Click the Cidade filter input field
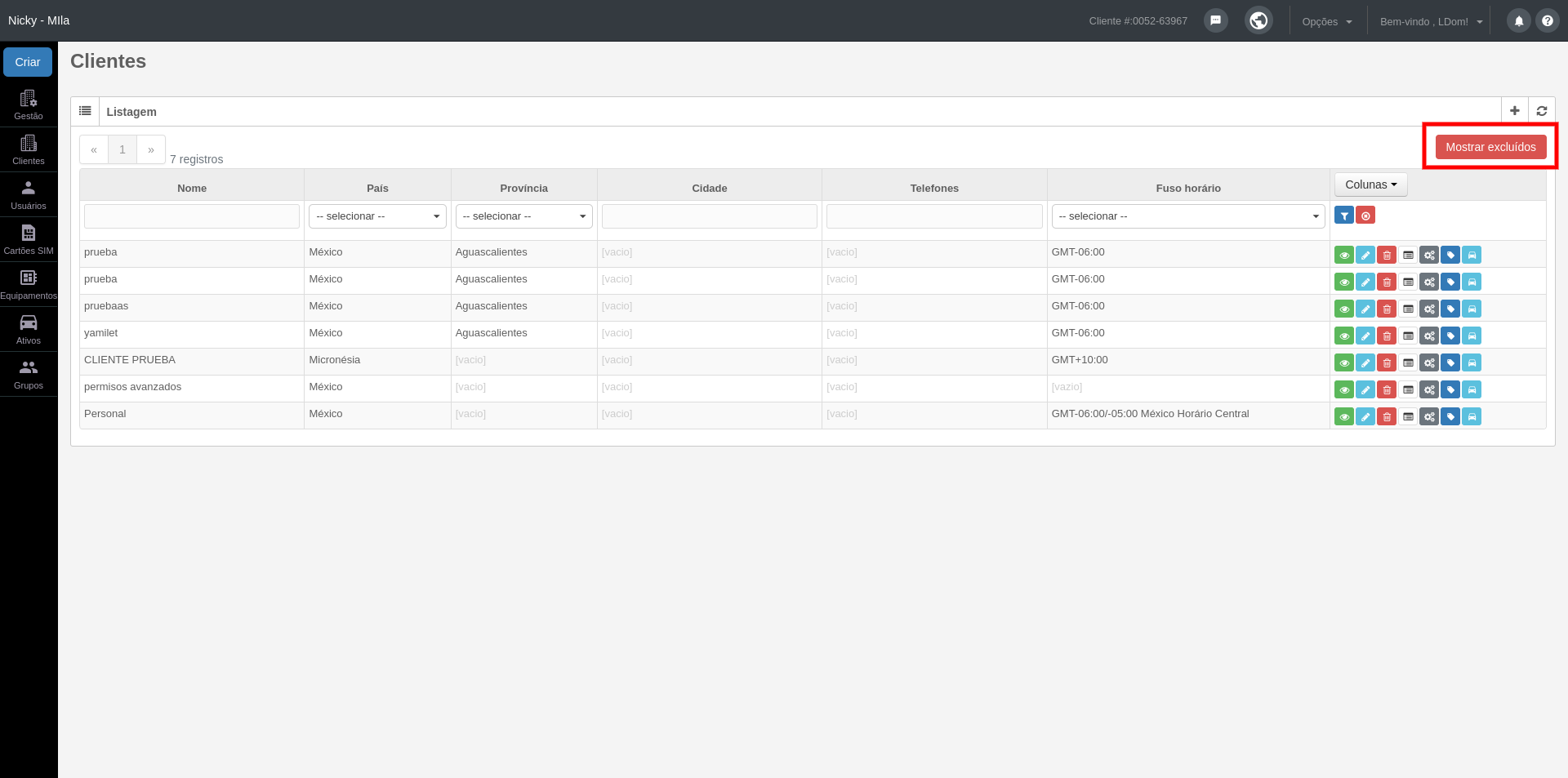 click(710, 216)
